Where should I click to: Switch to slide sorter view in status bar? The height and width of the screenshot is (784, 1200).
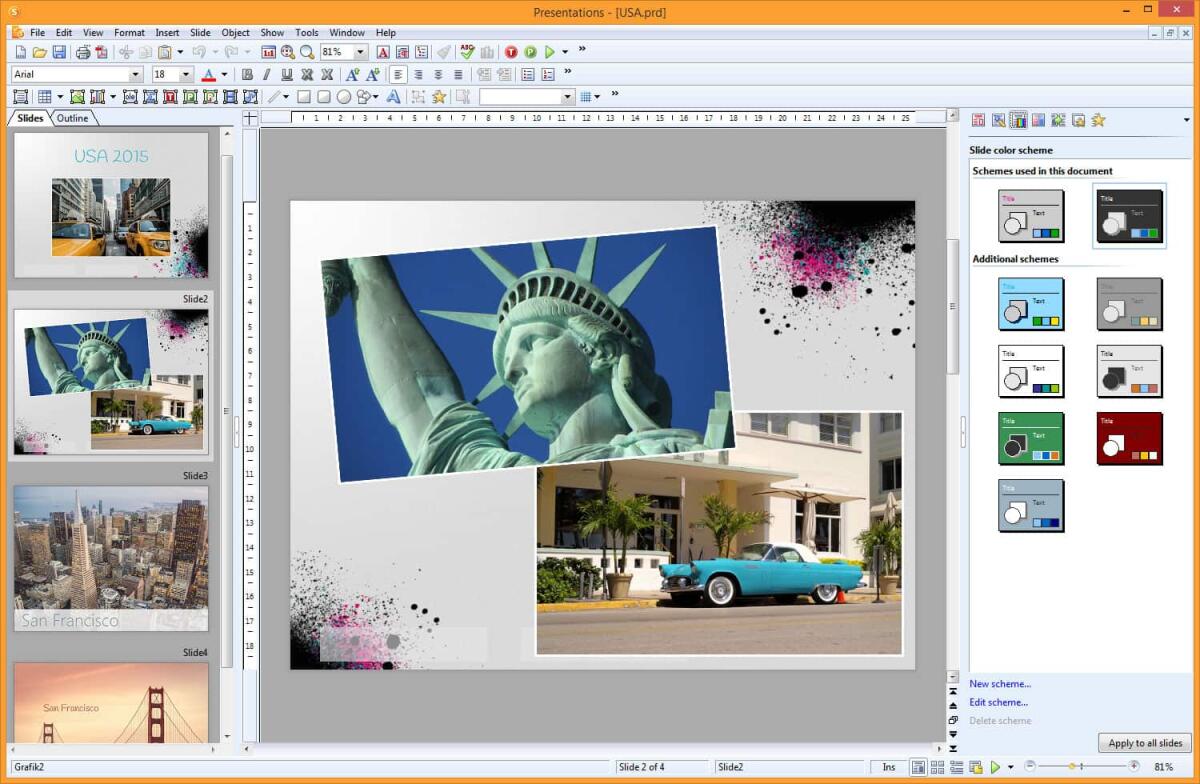938,767
